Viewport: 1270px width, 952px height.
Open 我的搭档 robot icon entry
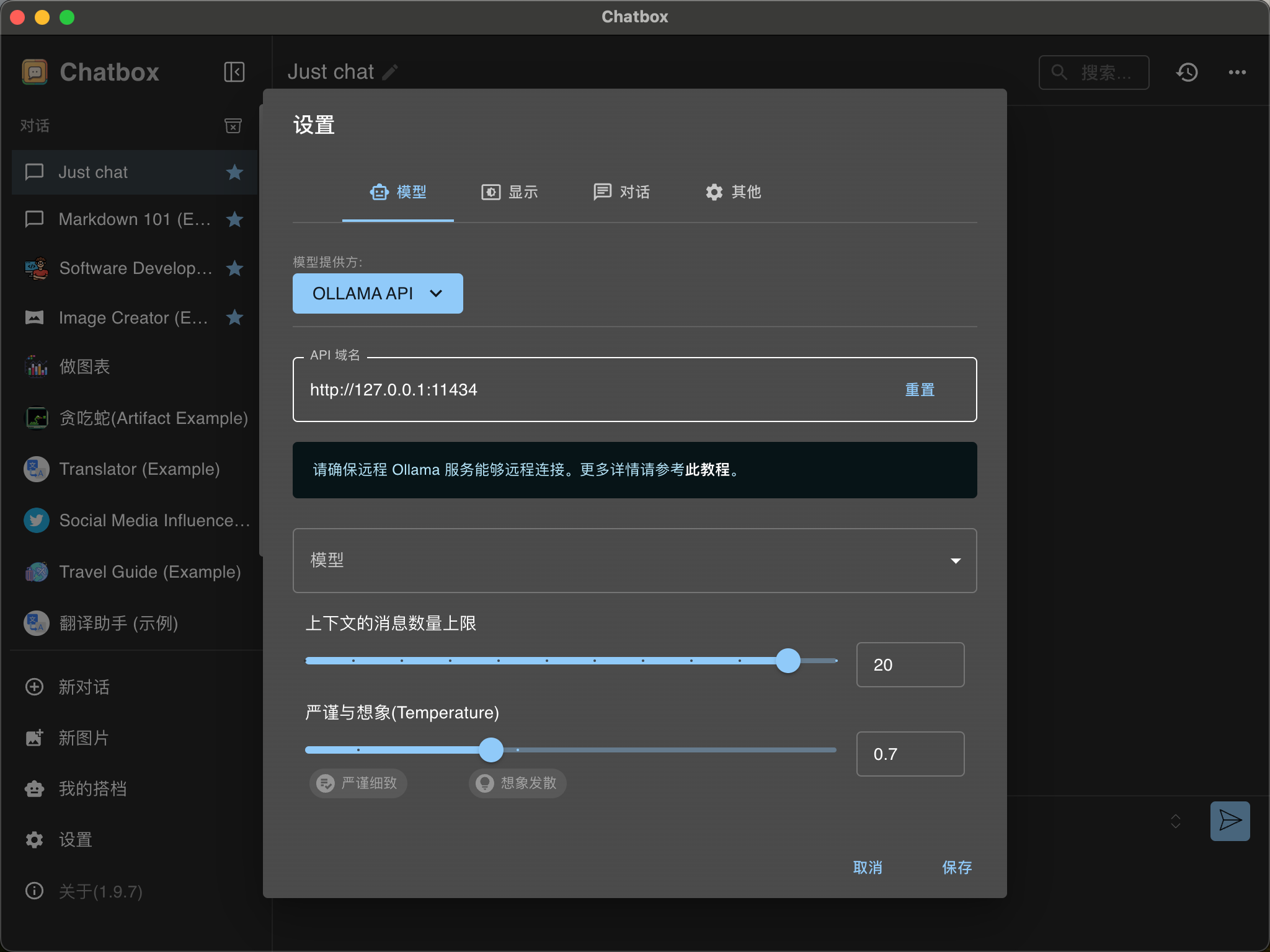(x=35, y=788)
